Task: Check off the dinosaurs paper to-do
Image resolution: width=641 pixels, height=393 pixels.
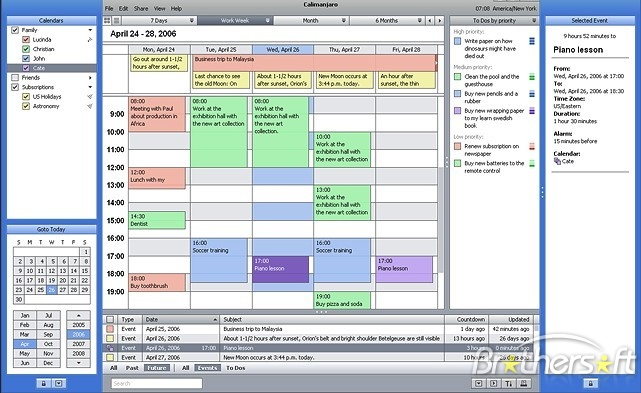Action: [457, 41]
